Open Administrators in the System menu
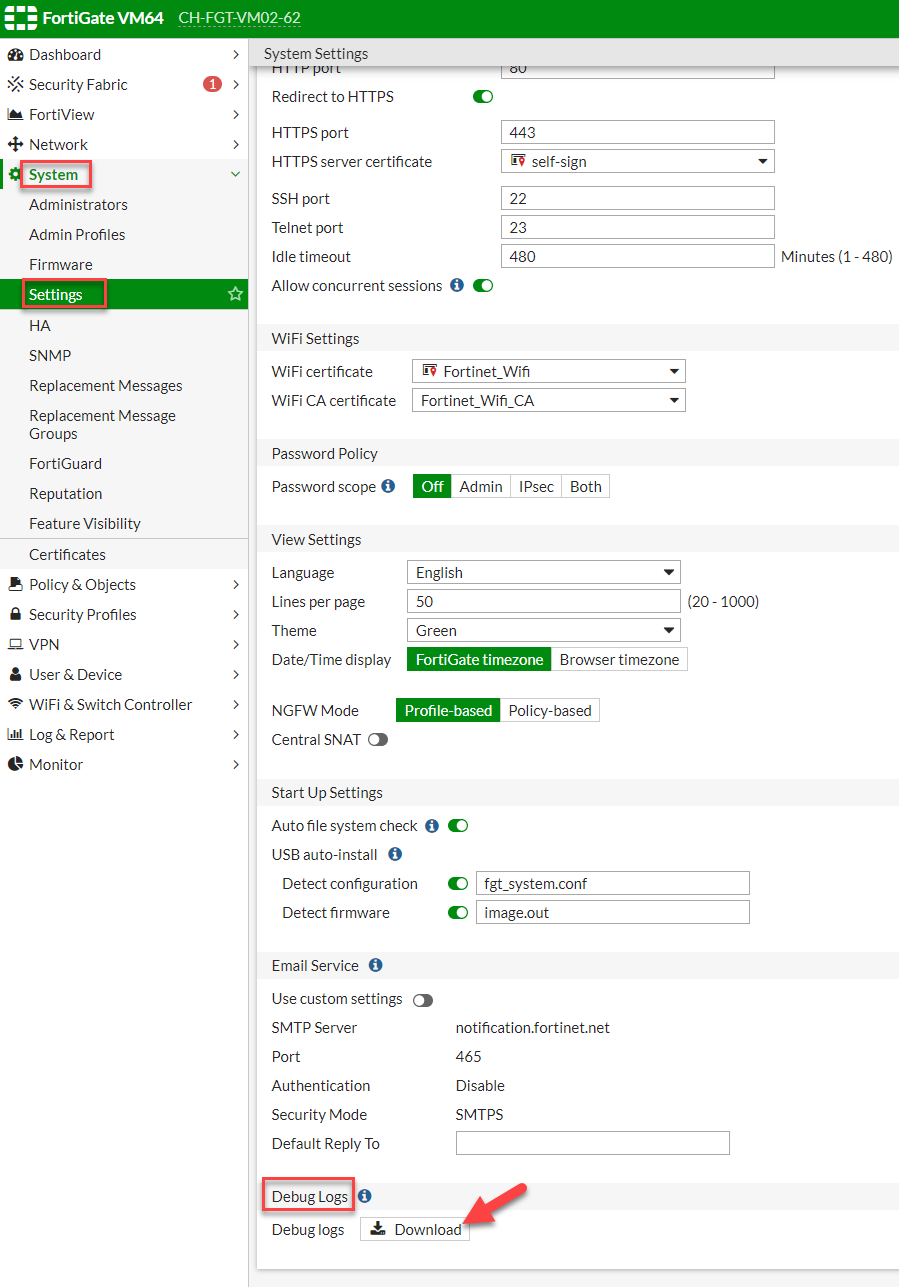The height and width of the screenshot is (1287, 899). click(x=78, y=204)
